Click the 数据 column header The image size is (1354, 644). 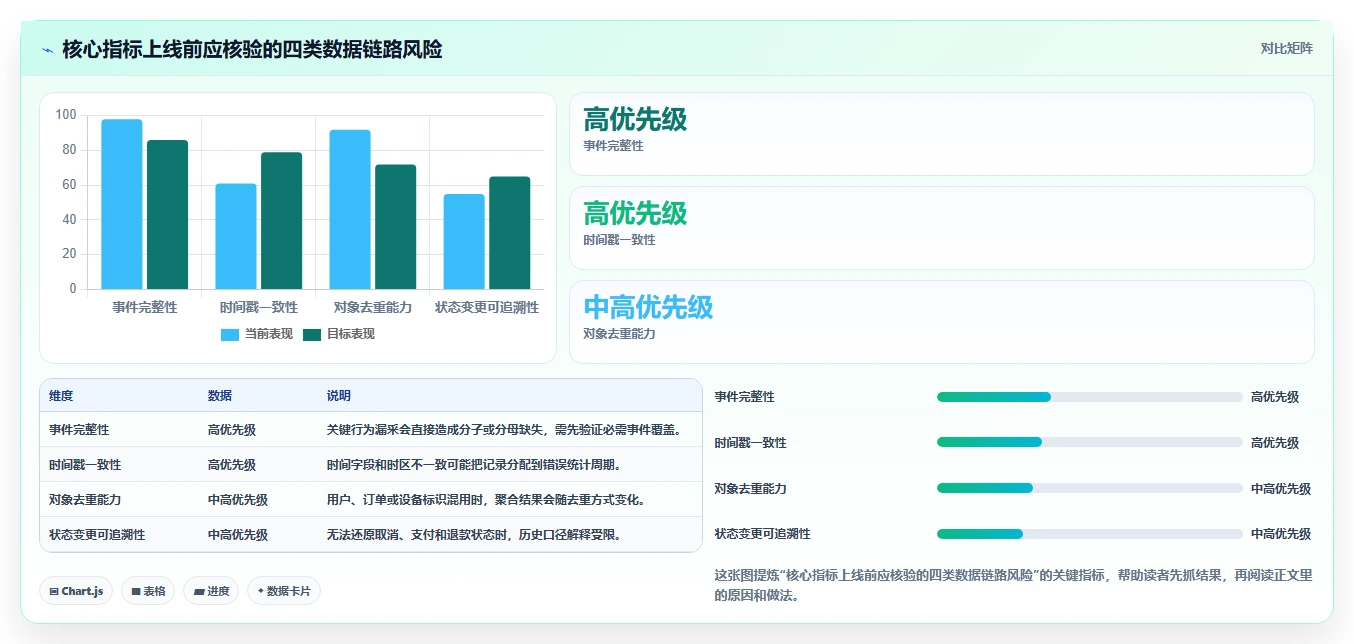pyautogui.click(x=220, y=396)
